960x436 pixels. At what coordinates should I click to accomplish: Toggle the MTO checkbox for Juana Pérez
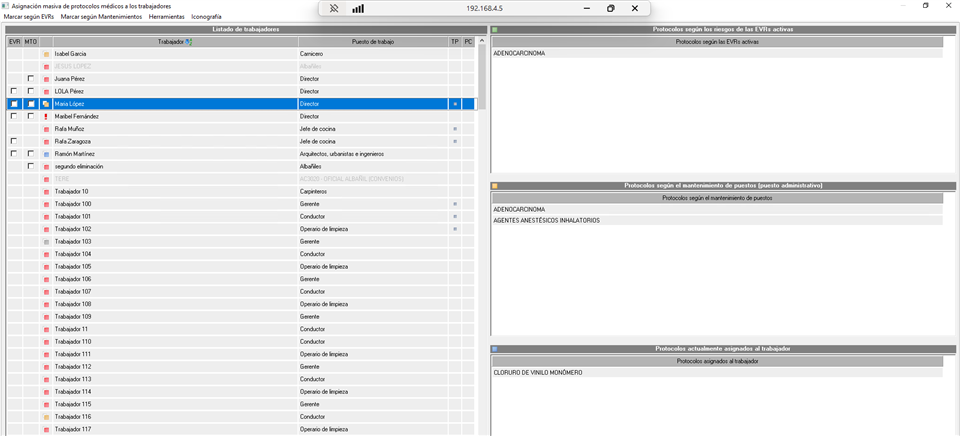30,79
